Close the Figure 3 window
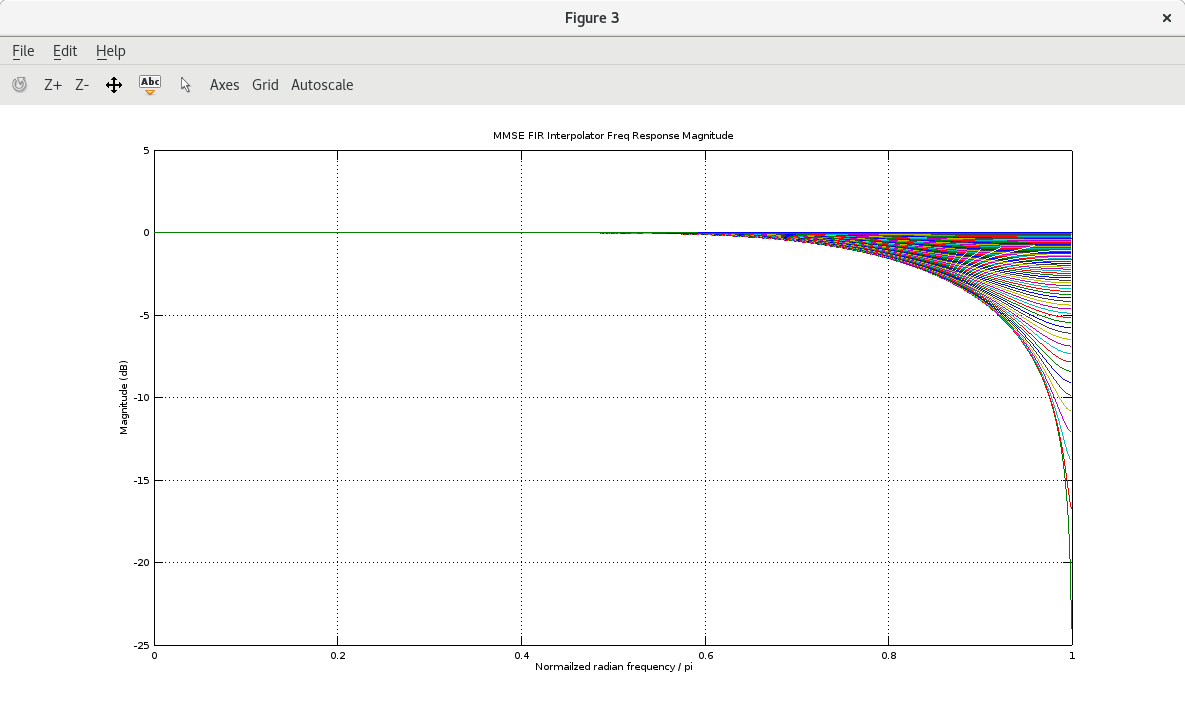 point(1166,18)
